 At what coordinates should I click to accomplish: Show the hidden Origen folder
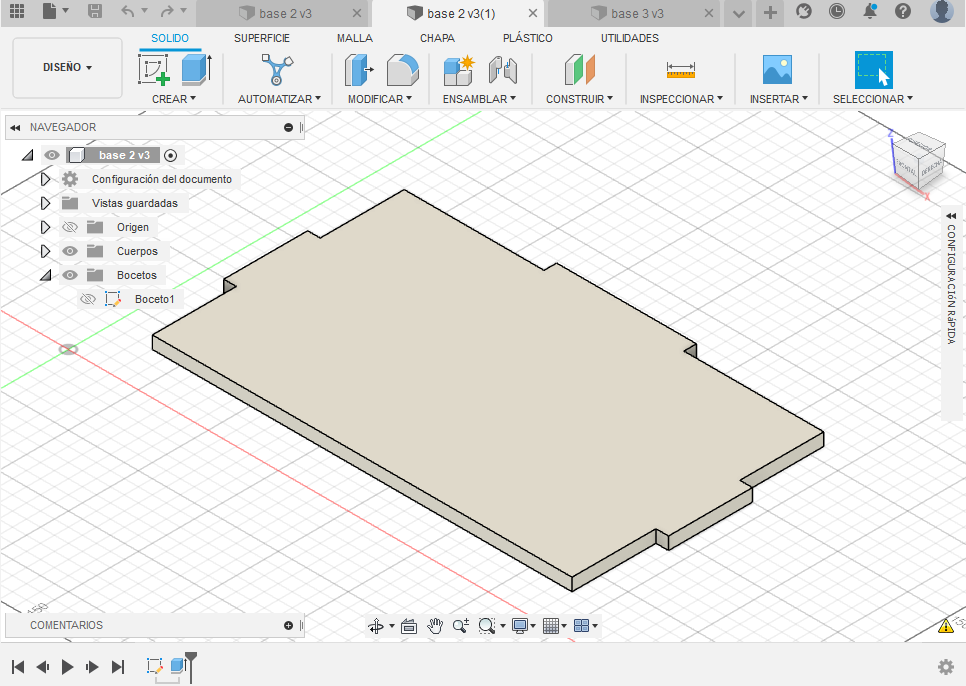pos(70,227)
